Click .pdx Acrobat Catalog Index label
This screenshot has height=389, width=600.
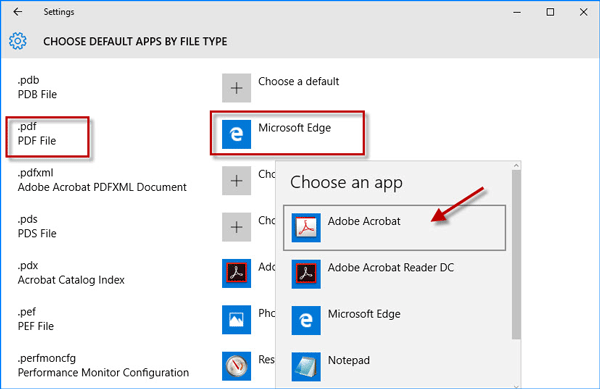click(x=71, y=272)
